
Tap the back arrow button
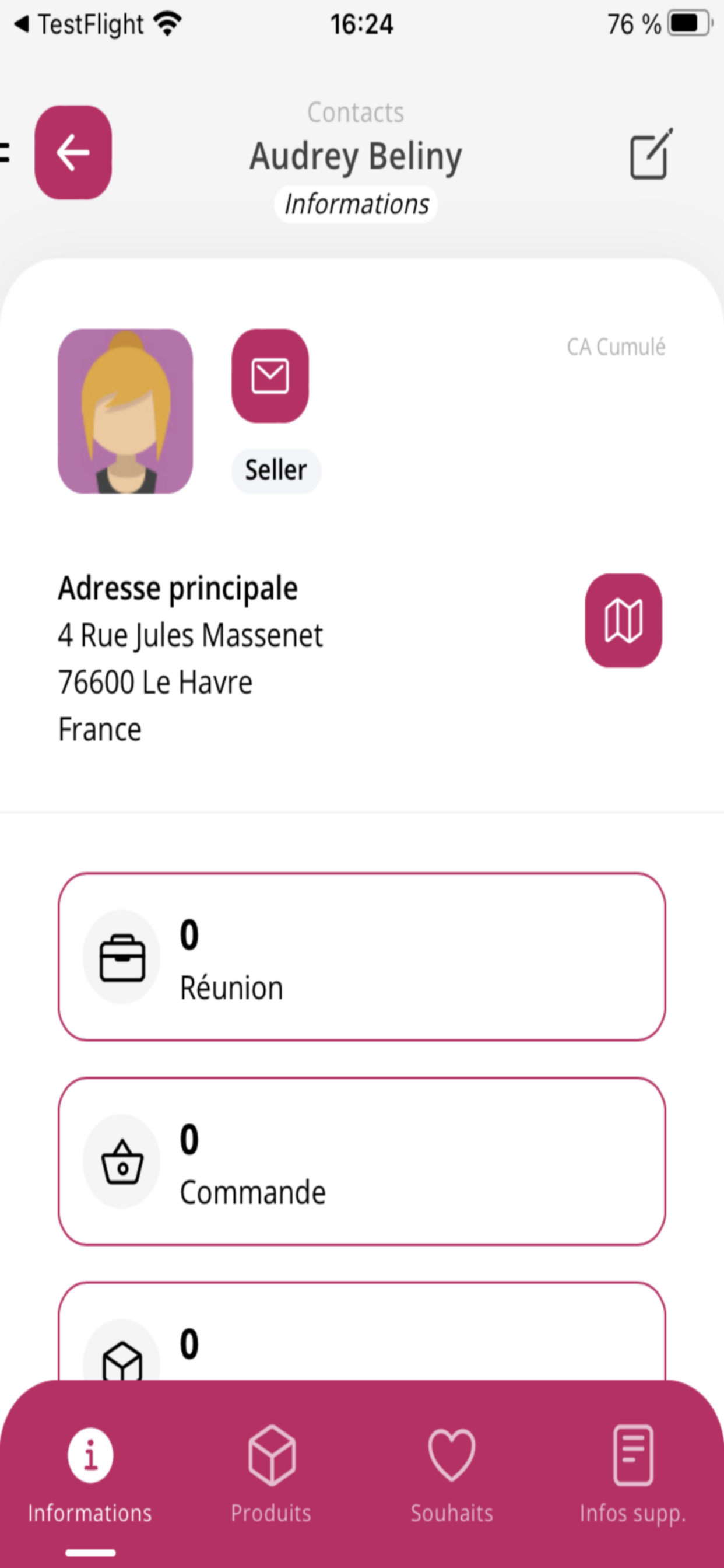coord(73,152)
